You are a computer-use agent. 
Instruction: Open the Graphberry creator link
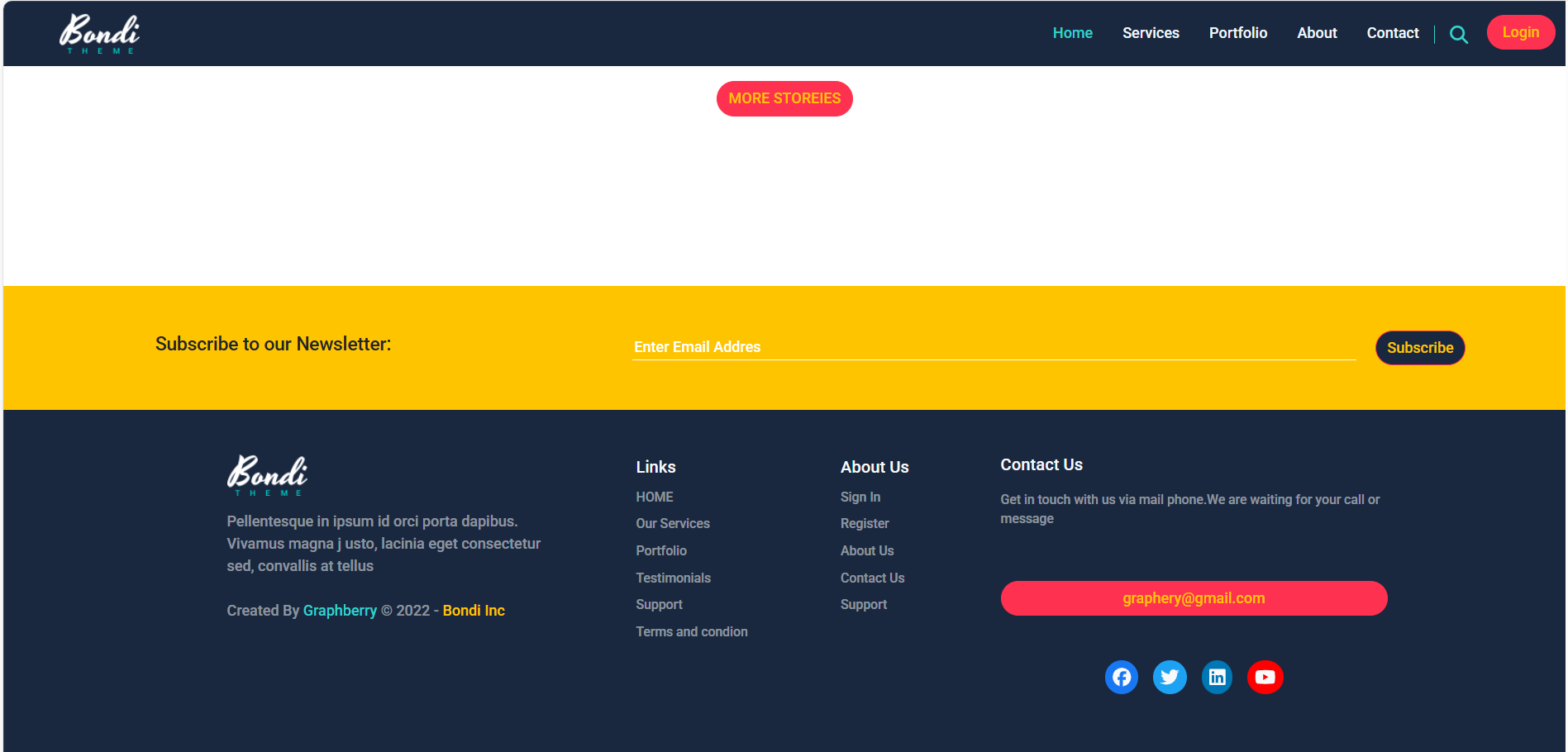[340, 611]
